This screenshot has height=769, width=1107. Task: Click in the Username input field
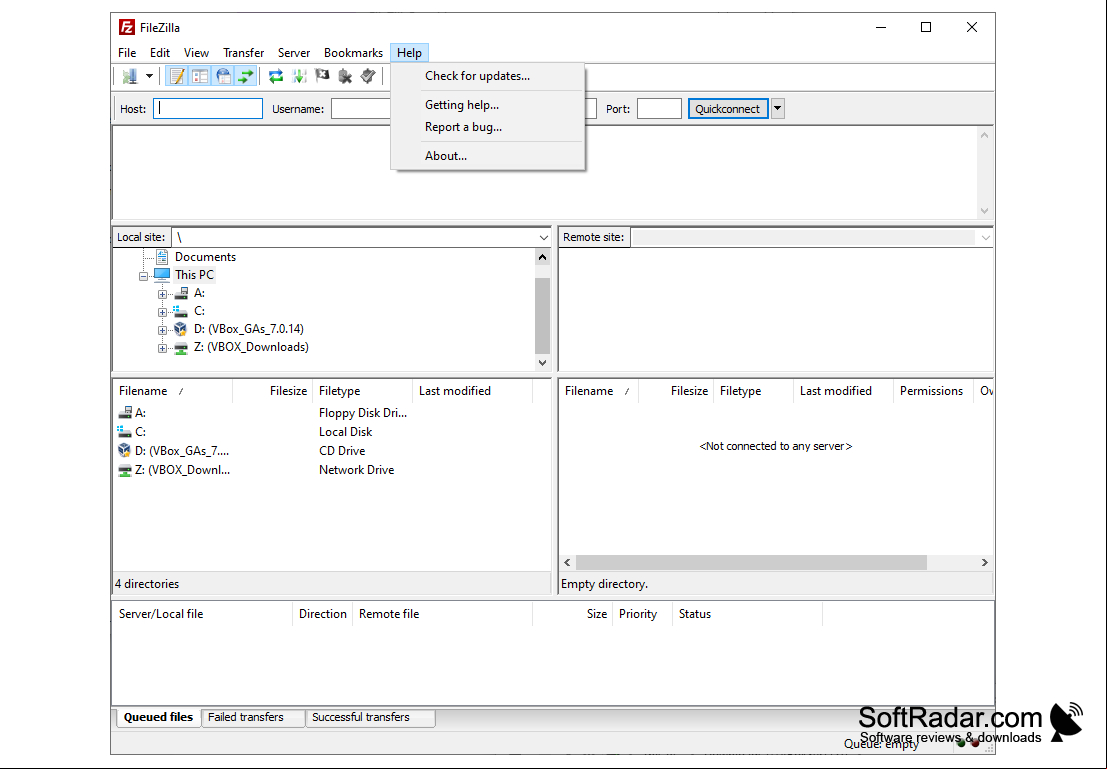(x=361, y=109)
